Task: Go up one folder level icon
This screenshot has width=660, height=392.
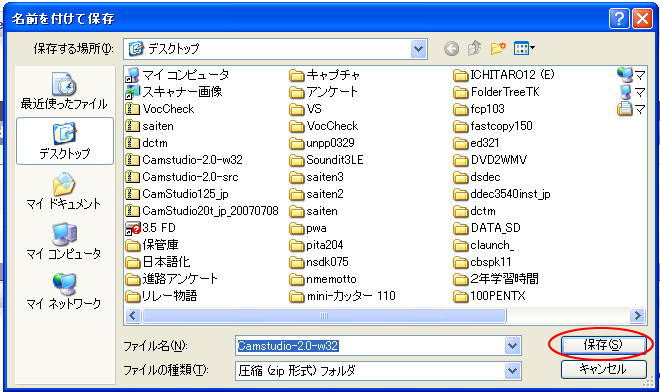Action: [474, 48]
